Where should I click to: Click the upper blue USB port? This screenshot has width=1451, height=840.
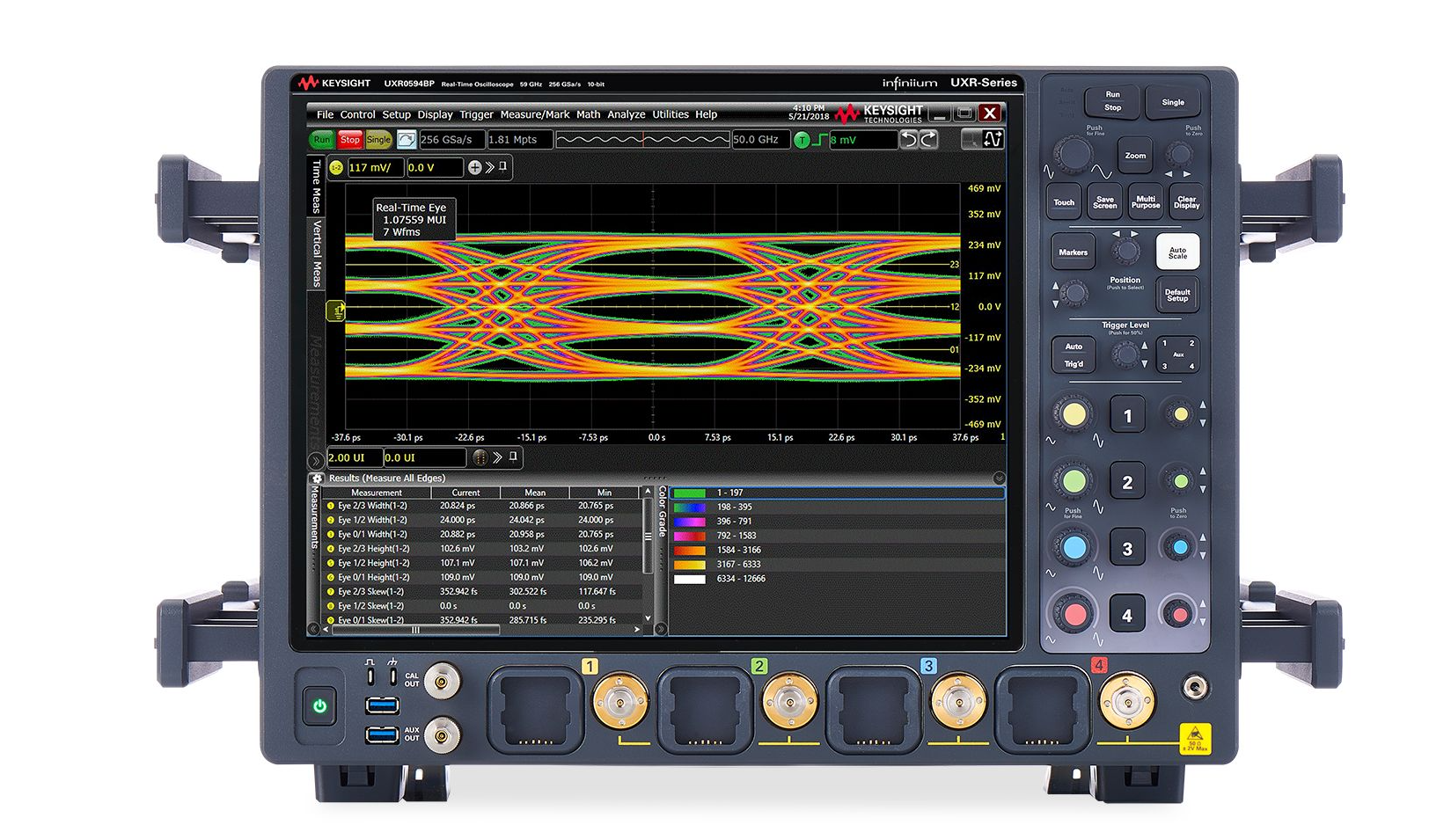382,705
